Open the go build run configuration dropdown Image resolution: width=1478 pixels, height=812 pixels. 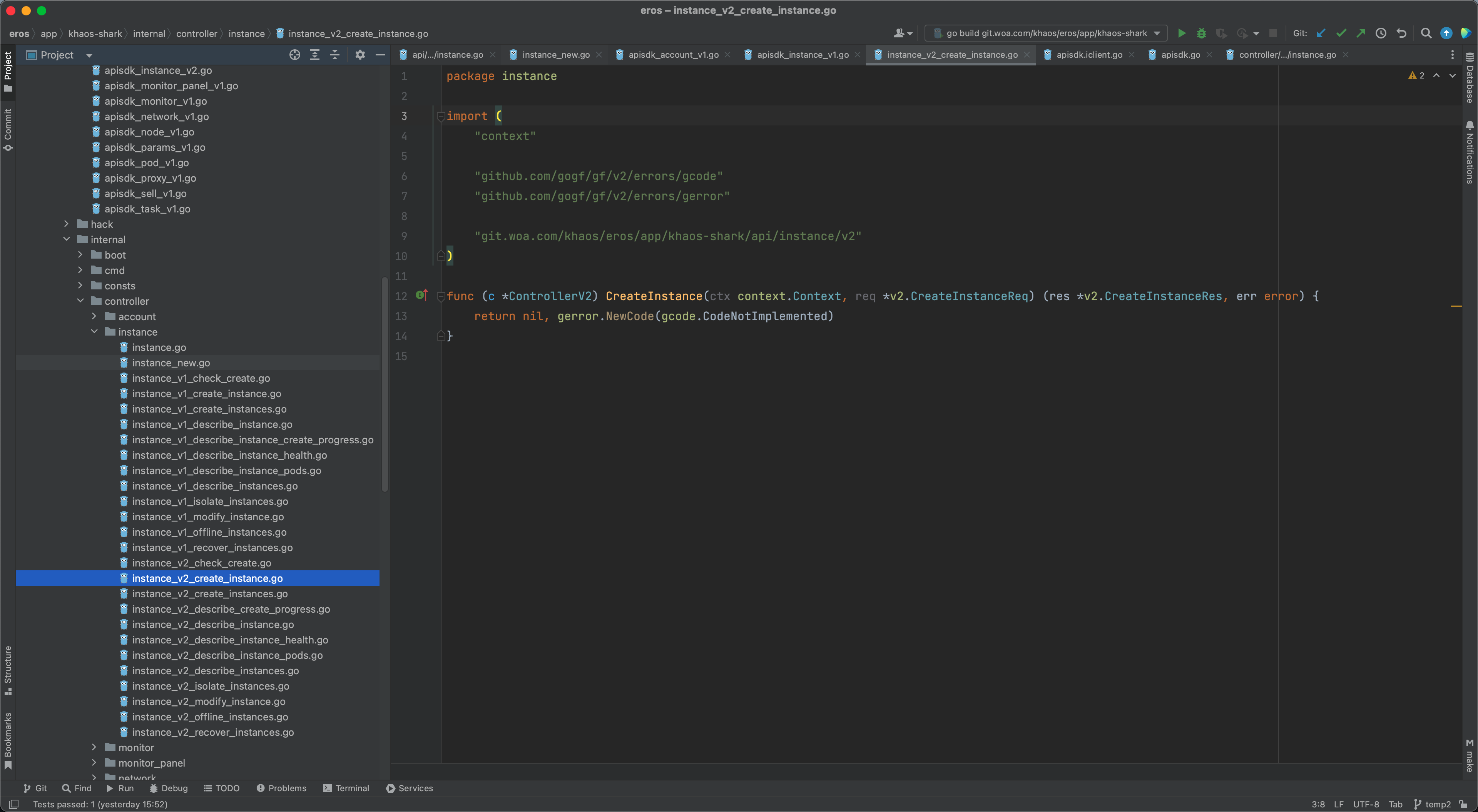click(1045, 33)
